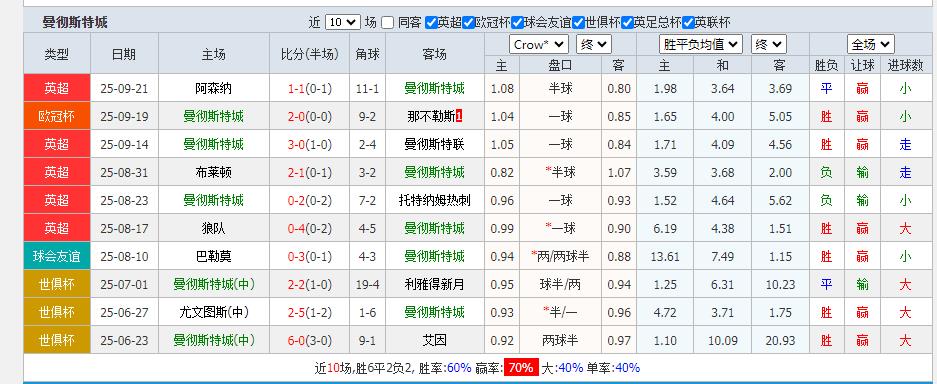Image resolution: width=937 pixels, height=384 pixels.
Task: Click the 70% win rate highlight
Action: click(x=521, y=368)
